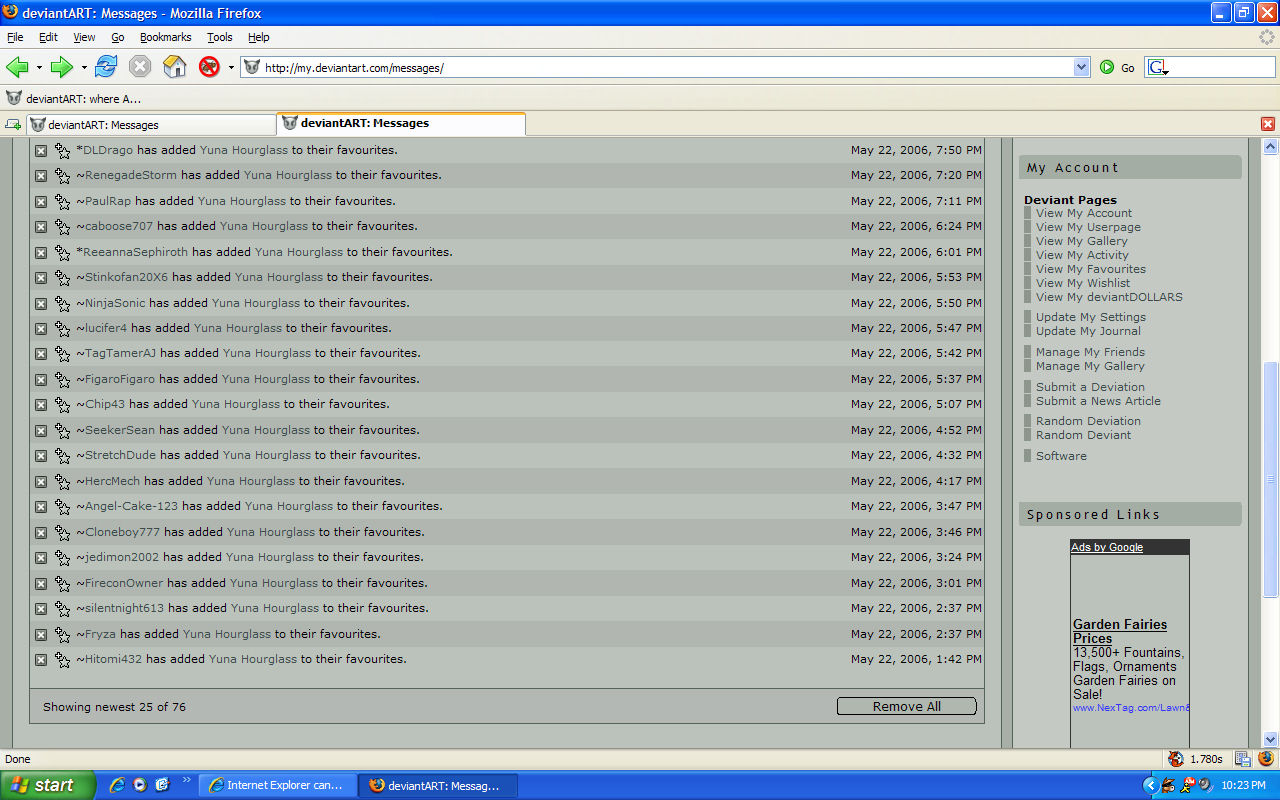The image size is (1280, 800).
Task: Open the Home page icon
Action: pos(175,67)
